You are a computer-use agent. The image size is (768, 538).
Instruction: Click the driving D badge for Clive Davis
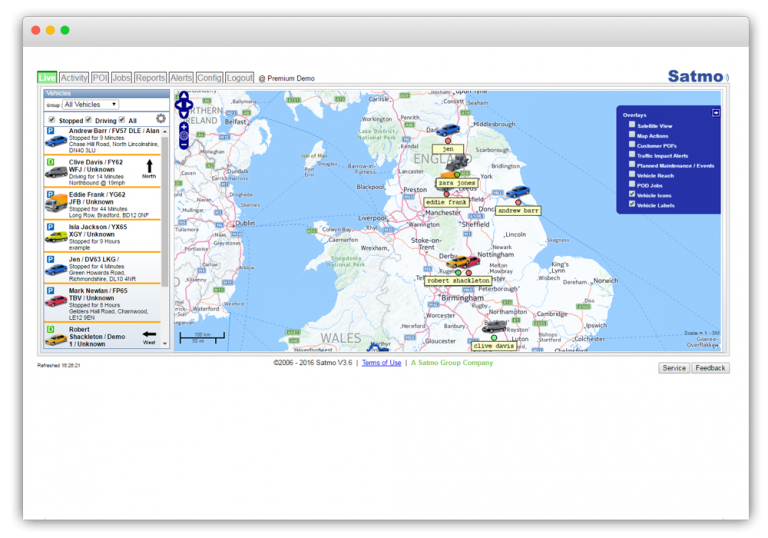click(50, 162)
